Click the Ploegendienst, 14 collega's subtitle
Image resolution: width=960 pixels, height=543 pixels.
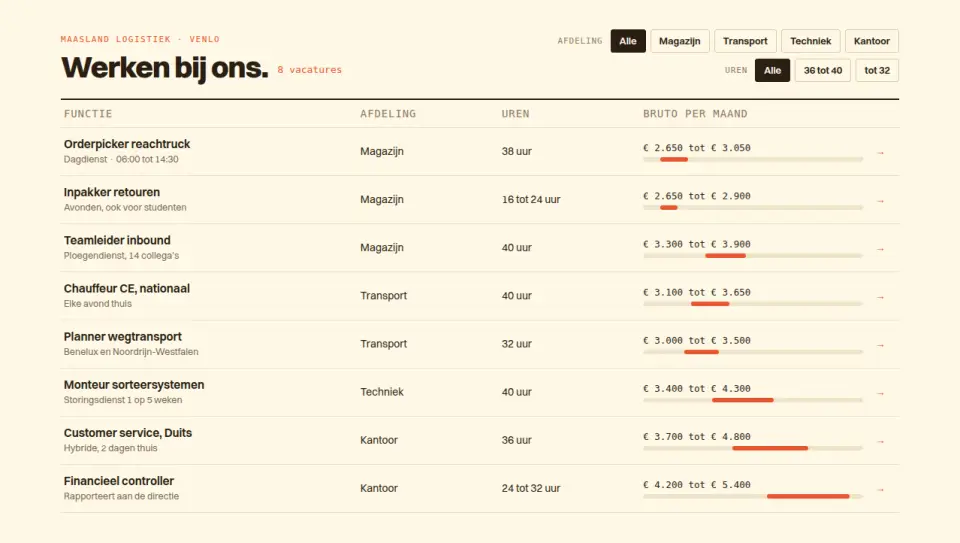click(121, 256)
